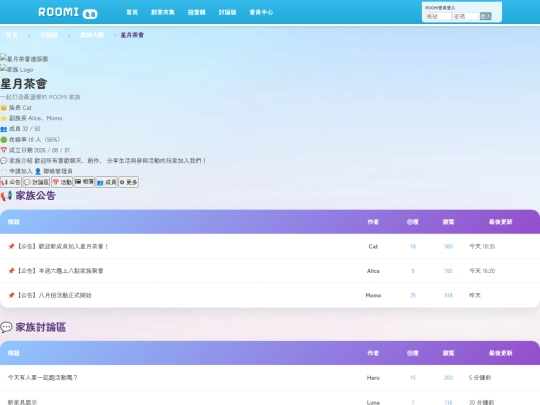
Task: Click 最後更新 column header in 家族公告 table
Action: (x=501, y=222)
